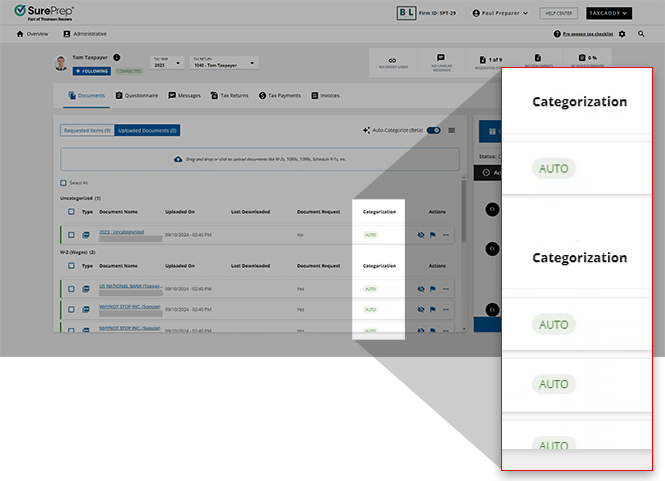
Task: Click the No Unread Messages icon
Action: 441,57
